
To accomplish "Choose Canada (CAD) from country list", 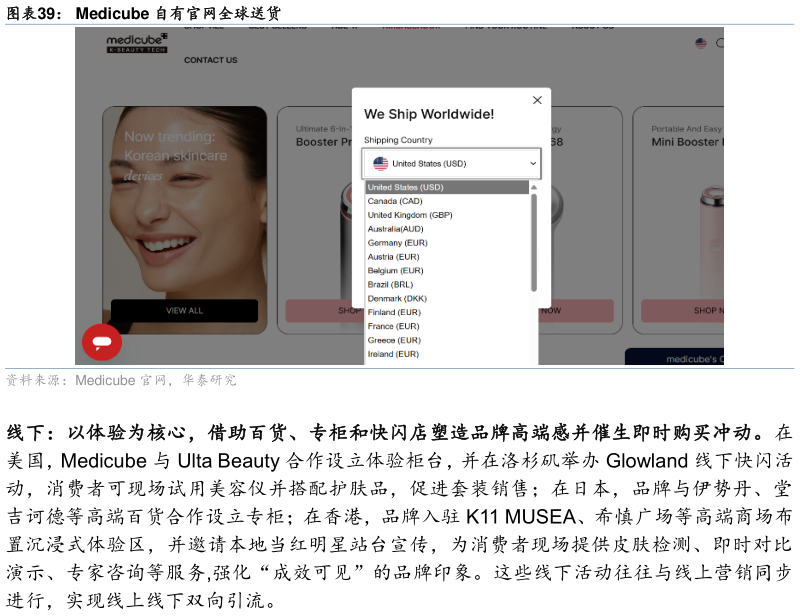I will click(447, 201).
